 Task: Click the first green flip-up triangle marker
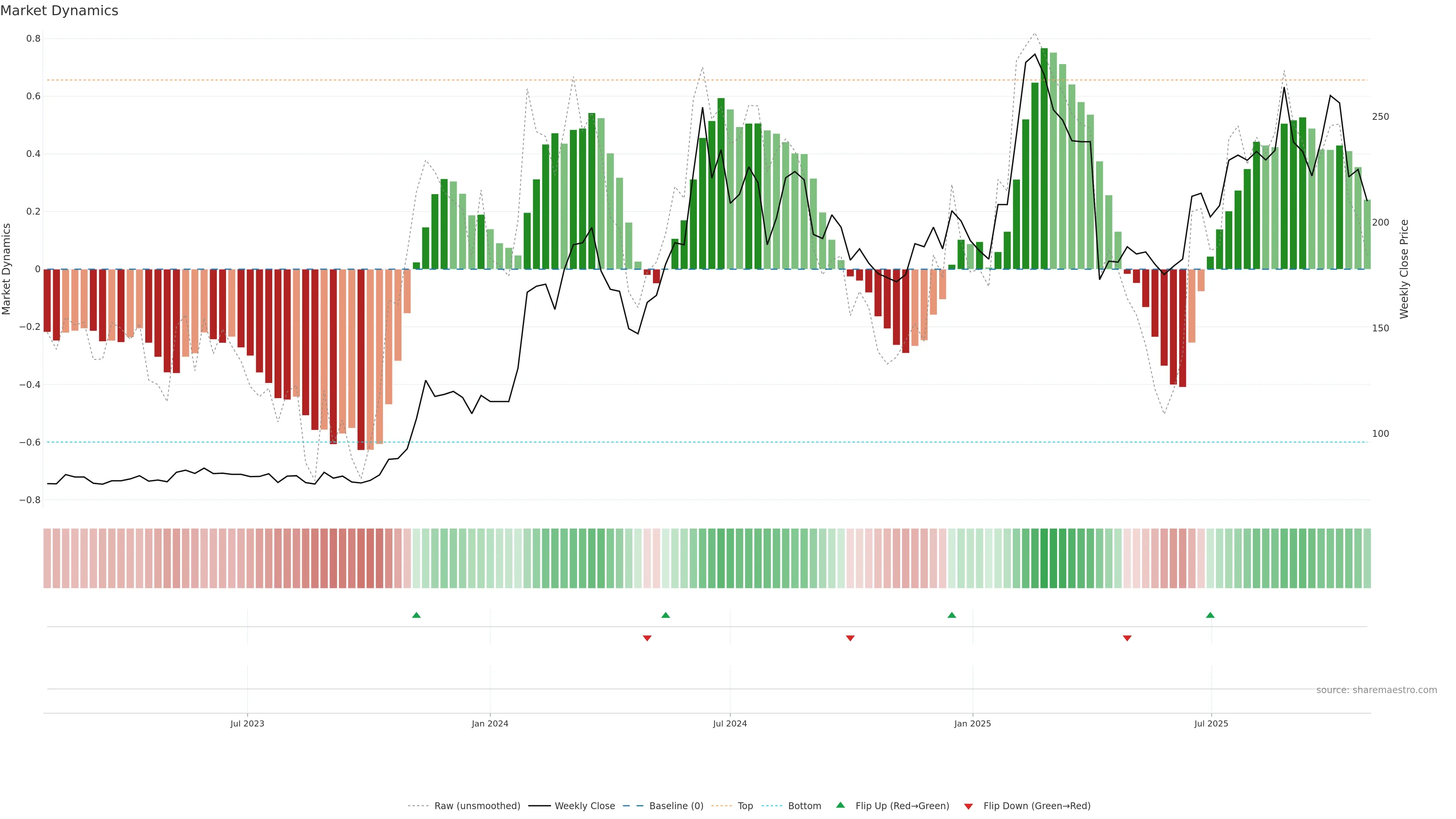(x=416, y=615)
